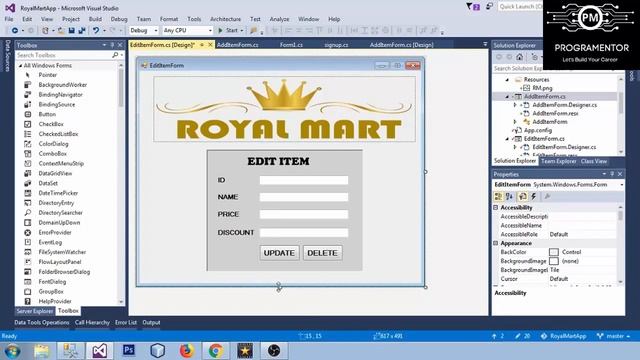Select DataGridView in the Toolbox

[x=55, y=173]
